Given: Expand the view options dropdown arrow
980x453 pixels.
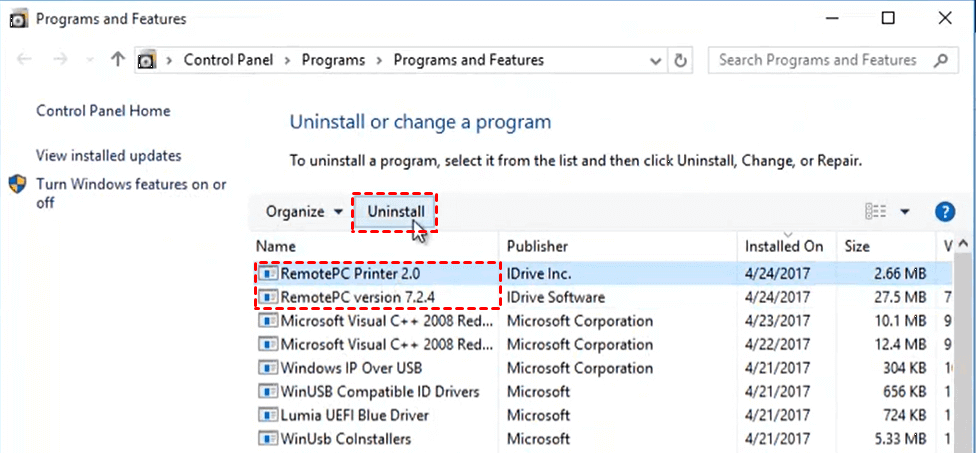Looking at the screenshot, I should [x=905, y=212].
